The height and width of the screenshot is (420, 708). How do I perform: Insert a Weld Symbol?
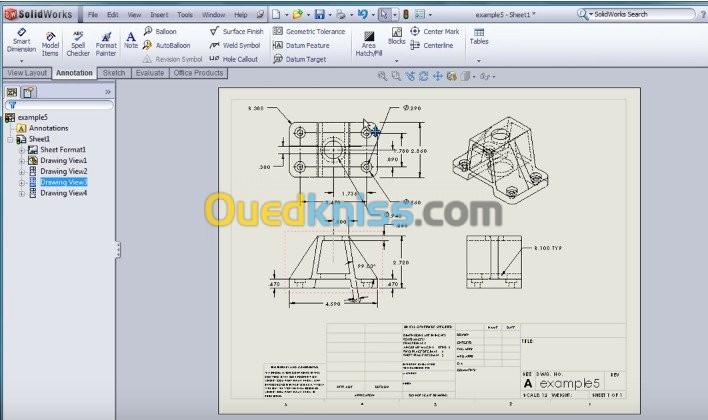pyautogui.click(x=235, y=45)
